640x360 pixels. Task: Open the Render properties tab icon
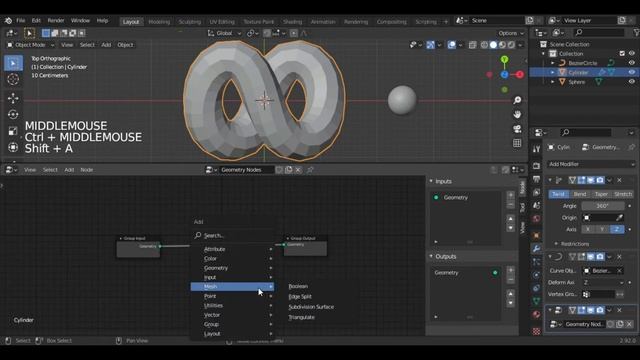(x=537, y=166)
